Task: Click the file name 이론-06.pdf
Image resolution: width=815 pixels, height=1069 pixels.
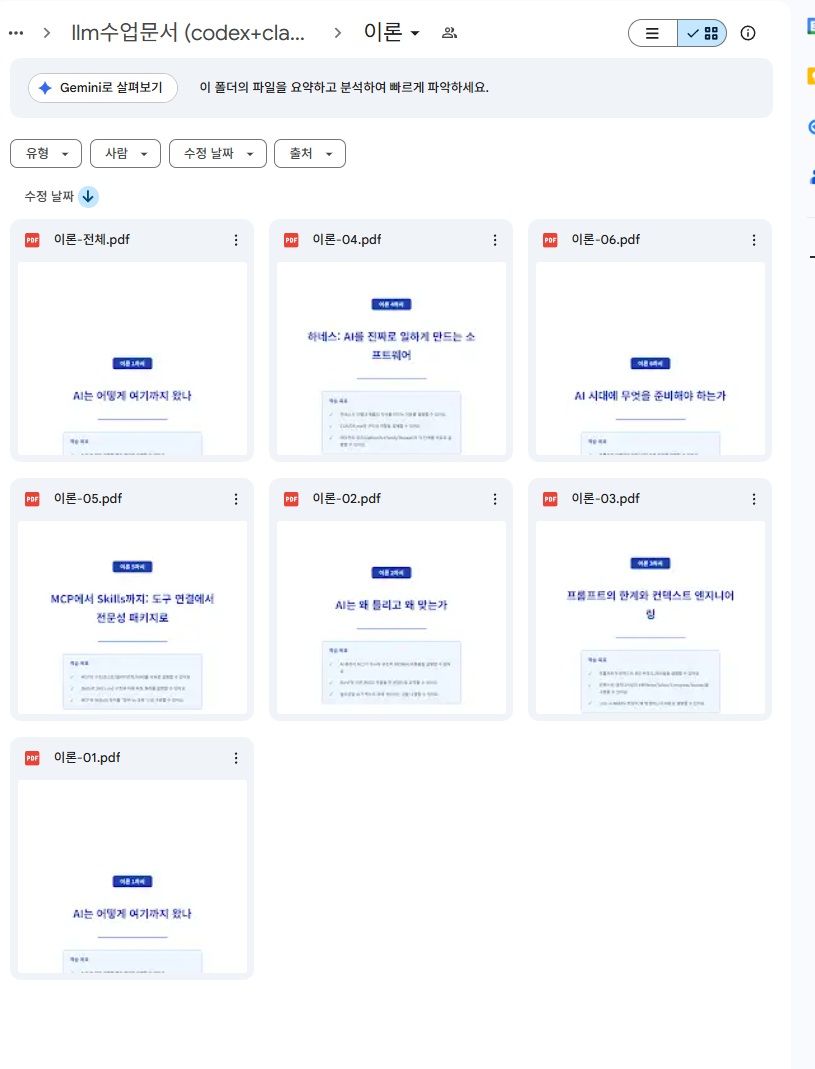Action: pos(606,240)
